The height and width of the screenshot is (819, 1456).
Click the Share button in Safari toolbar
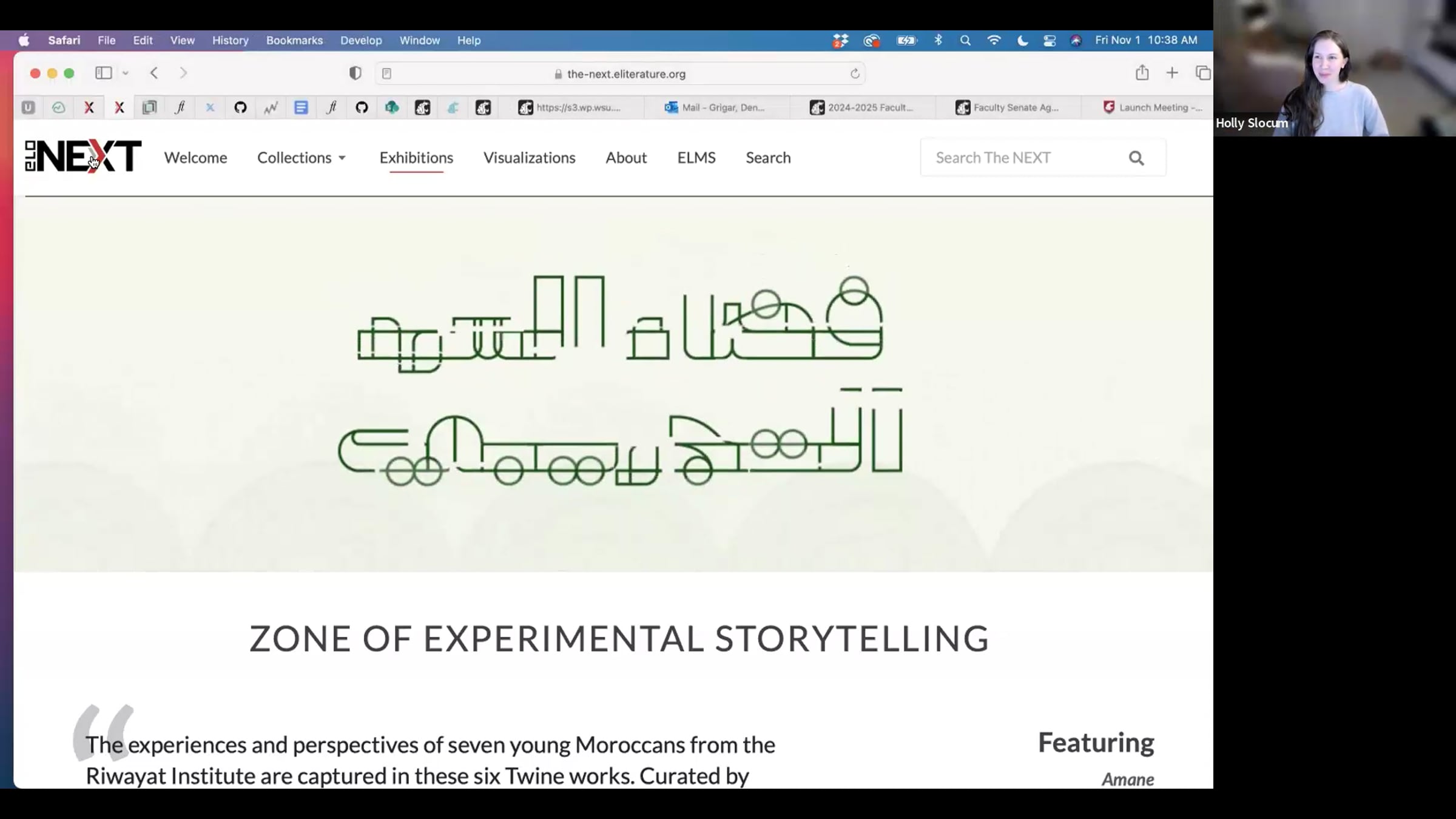pos(1142,72)
